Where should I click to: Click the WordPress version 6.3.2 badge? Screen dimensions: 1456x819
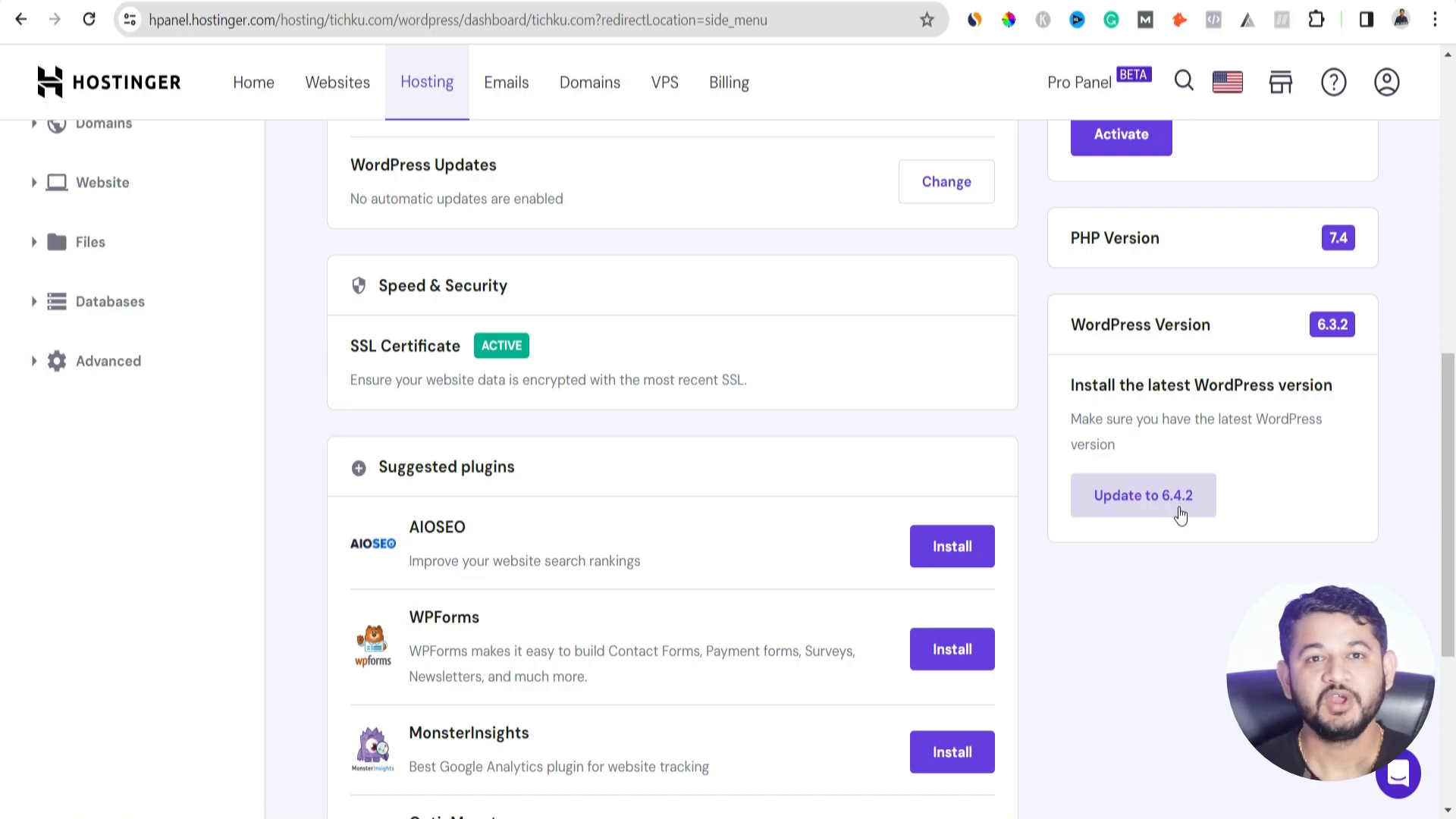[x=1332, y=325]
